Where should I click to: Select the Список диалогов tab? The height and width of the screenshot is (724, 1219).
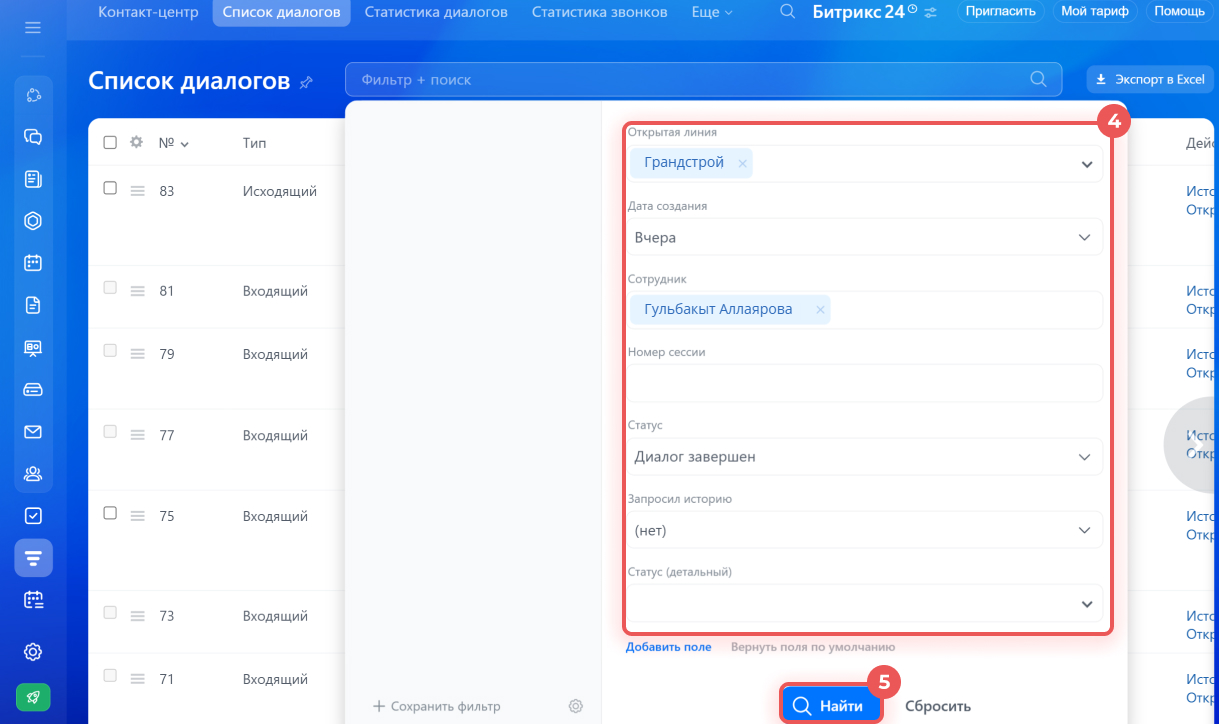tap(281, 12)
